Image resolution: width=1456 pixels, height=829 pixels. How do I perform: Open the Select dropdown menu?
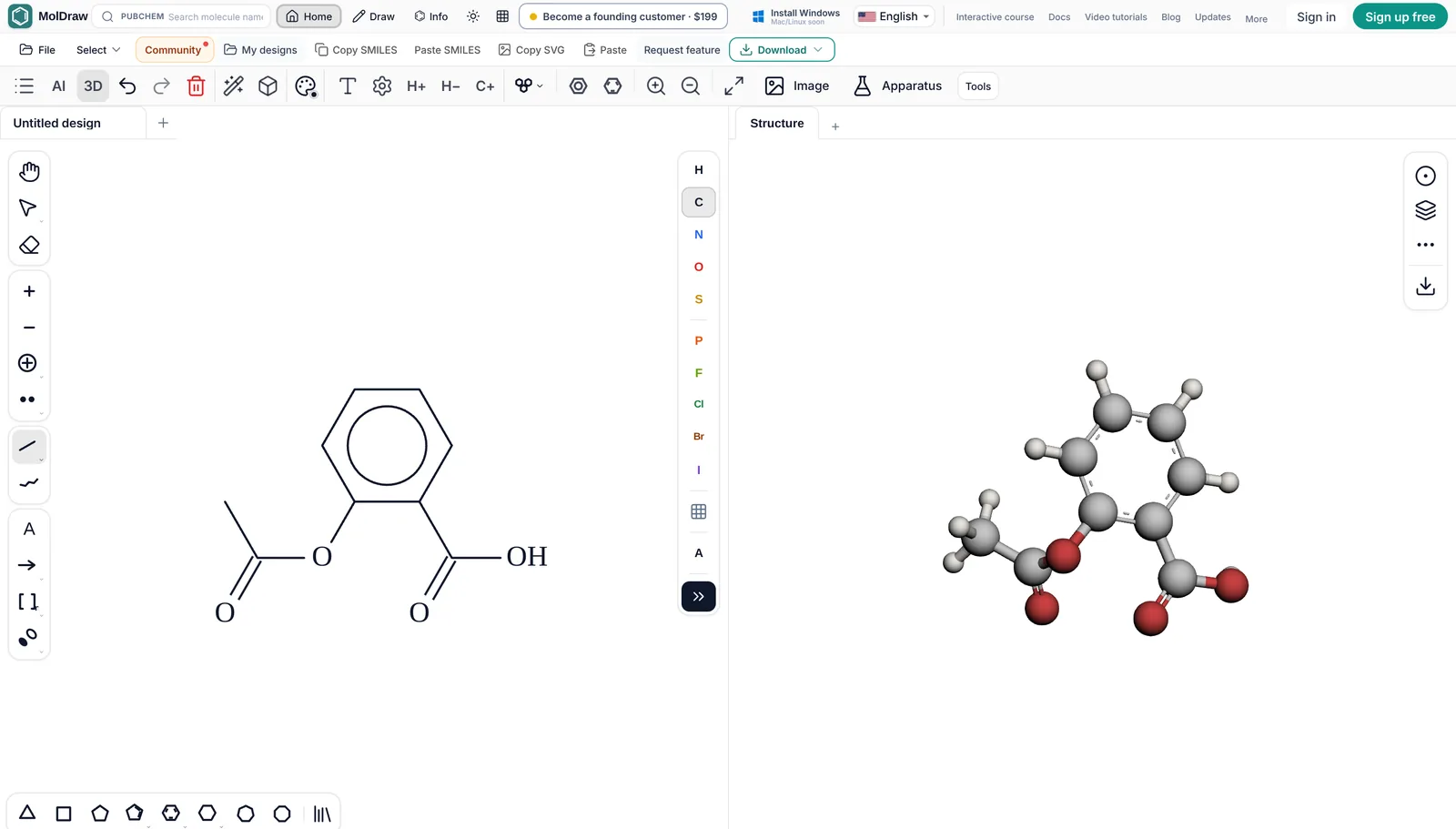(x=98, y=50)
